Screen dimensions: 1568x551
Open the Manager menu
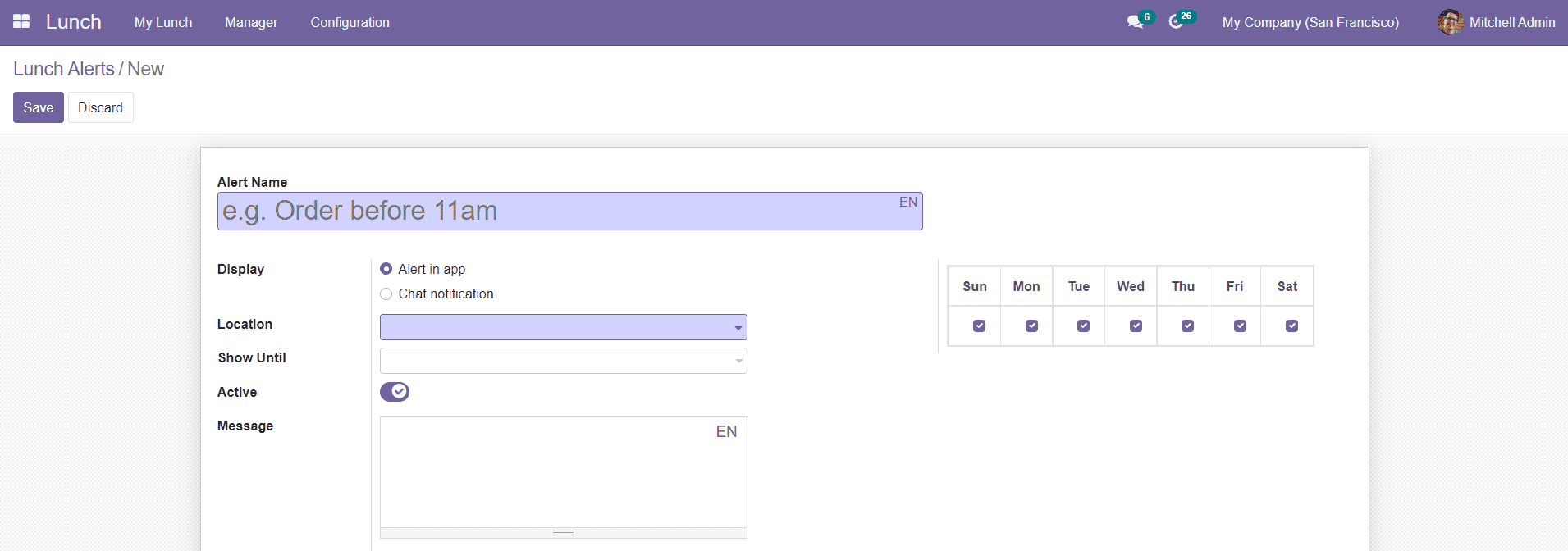click(x=251, y=22)
